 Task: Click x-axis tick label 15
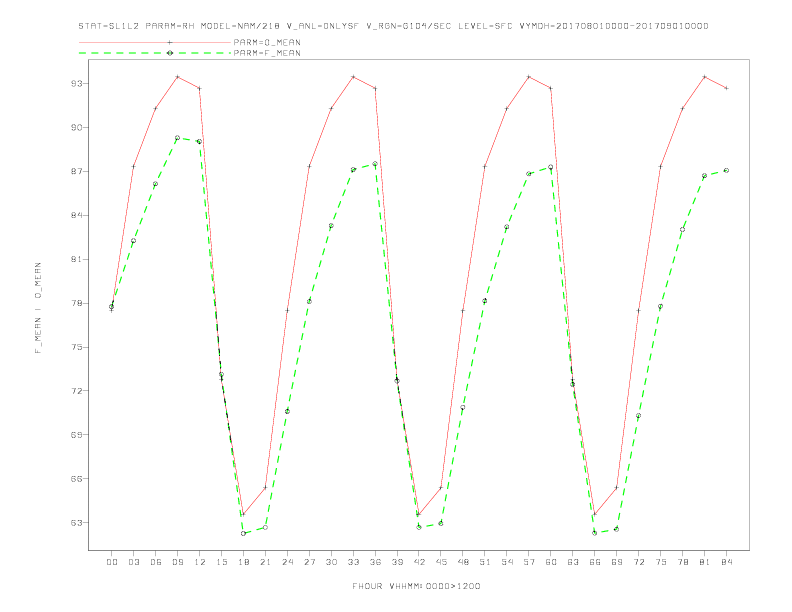pyautogui.click(x=222, y=562)
